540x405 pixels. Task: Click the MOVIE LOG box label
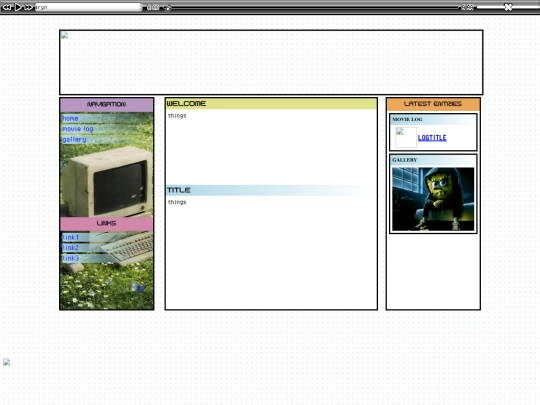(407, 119)
